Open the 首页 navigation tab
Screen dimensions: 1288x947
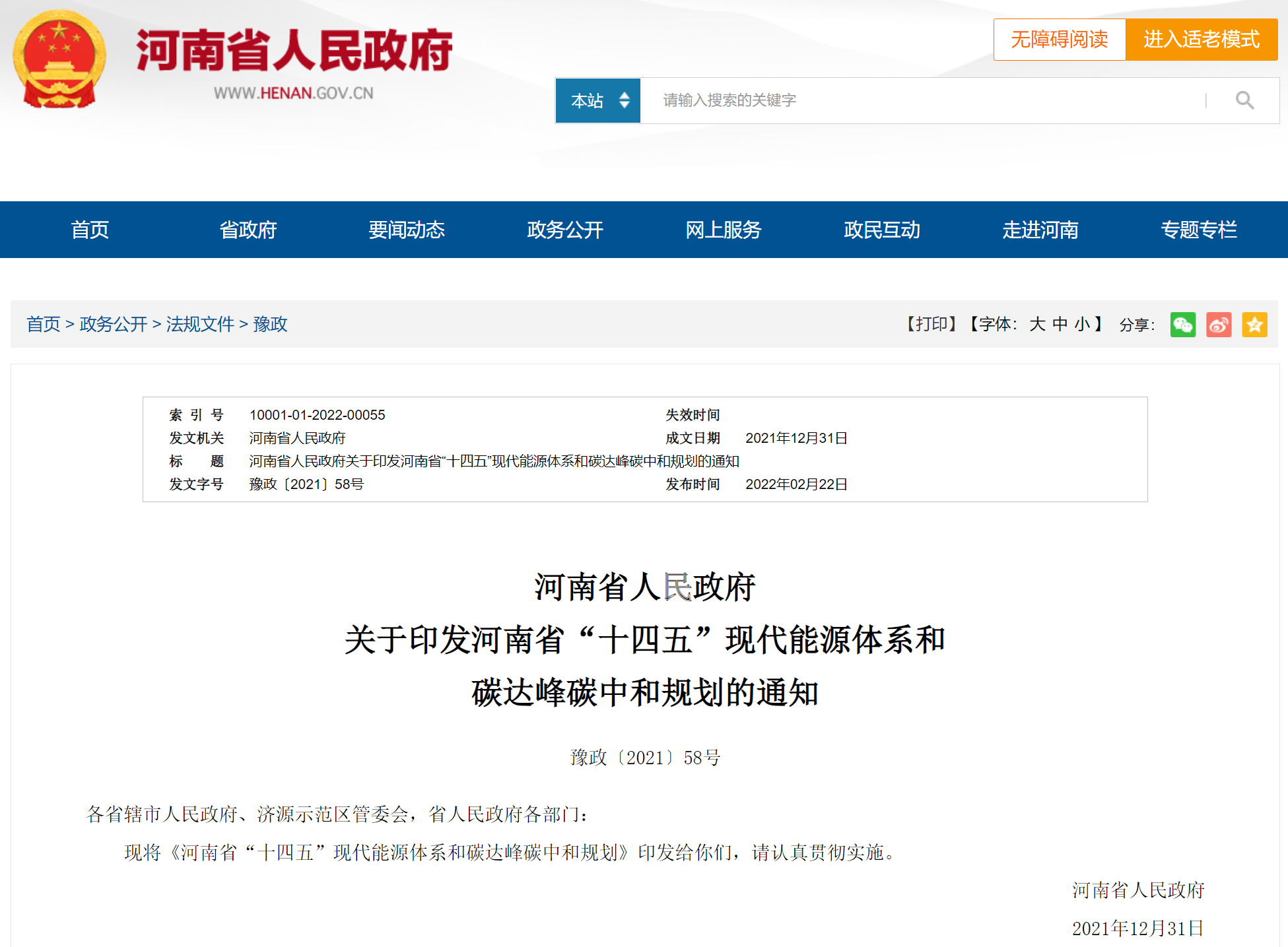point(90,230)
